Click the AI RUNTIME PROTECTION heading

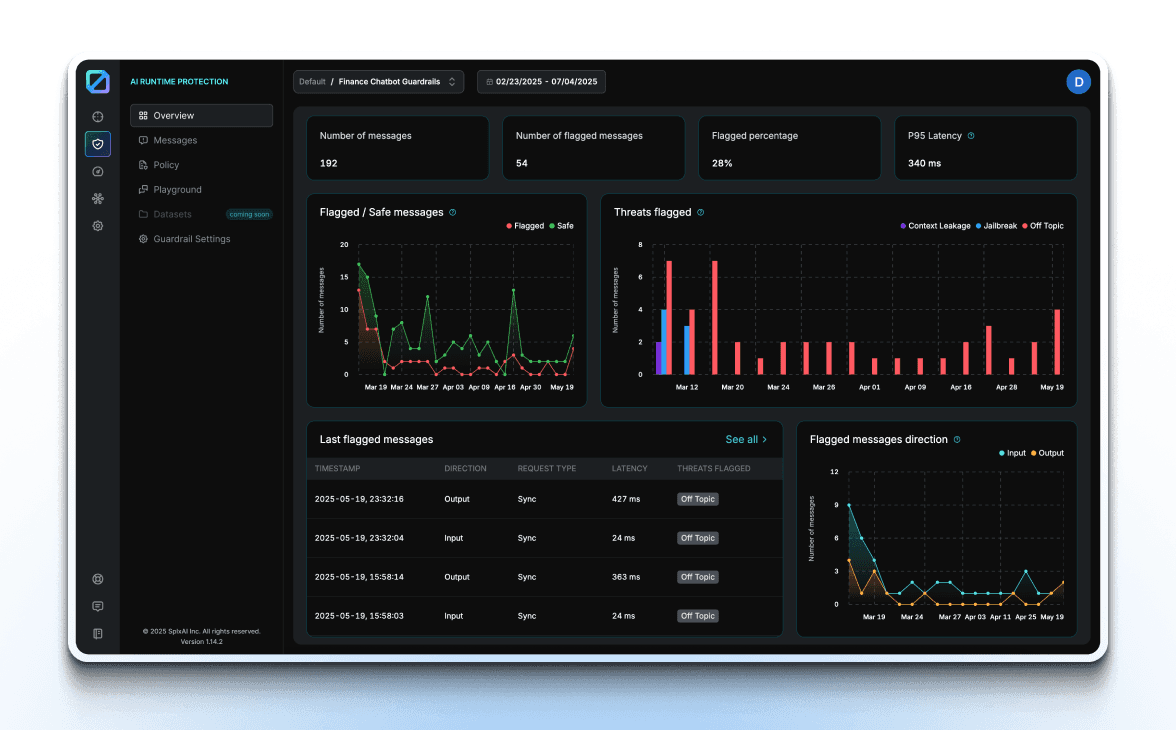tap(179, 82)
